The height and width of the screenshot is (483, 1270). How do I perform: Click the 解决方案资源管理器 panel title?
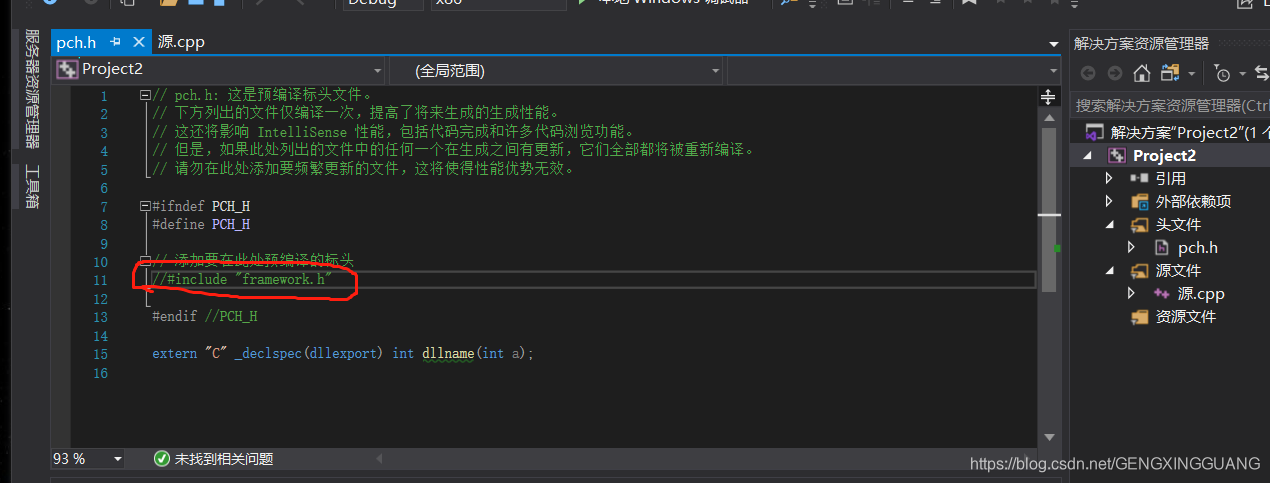[1141, 43]
